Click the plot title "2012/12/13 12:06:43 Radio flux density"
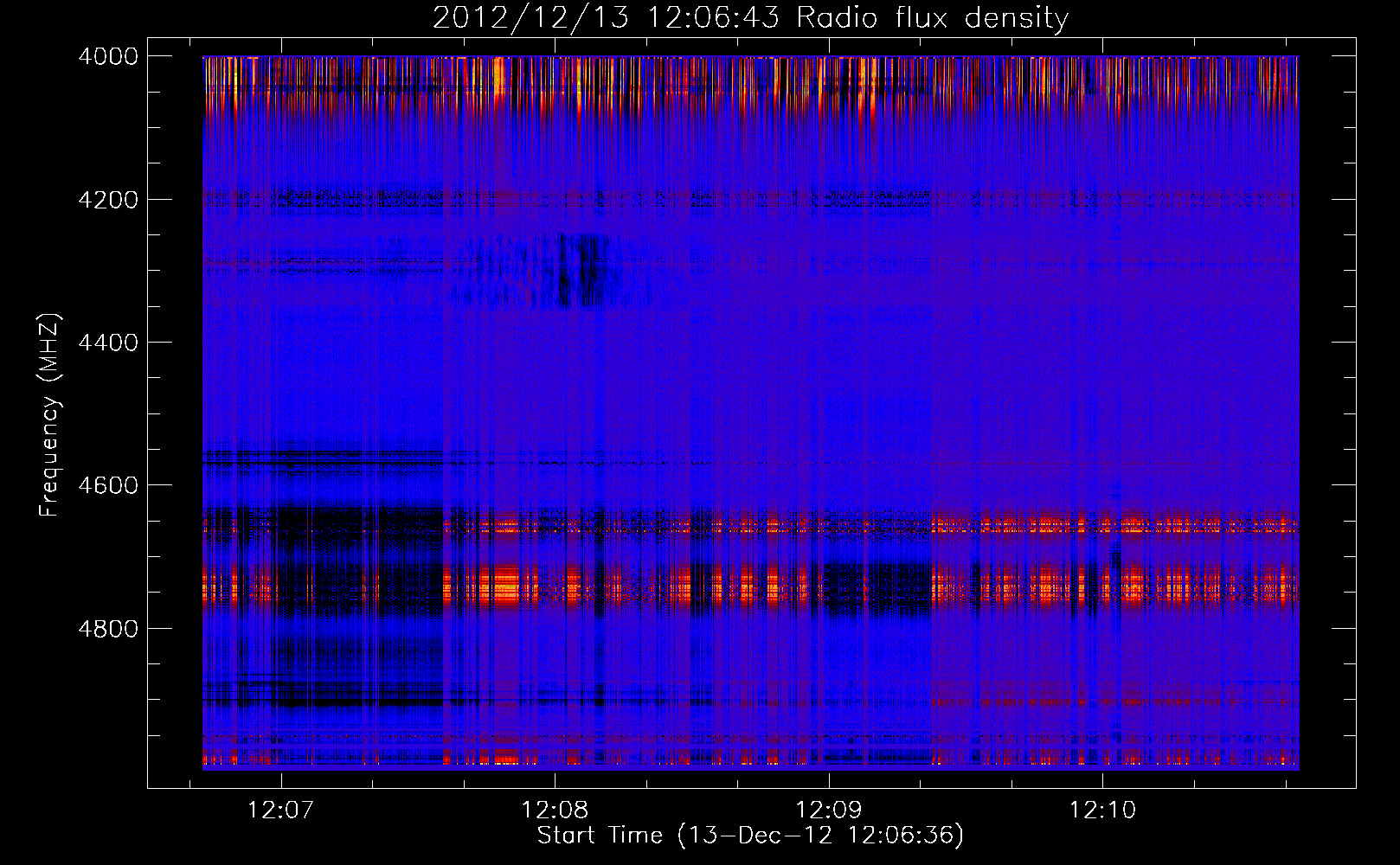Viewport: 1400px width, 865px height. (750, 18)
